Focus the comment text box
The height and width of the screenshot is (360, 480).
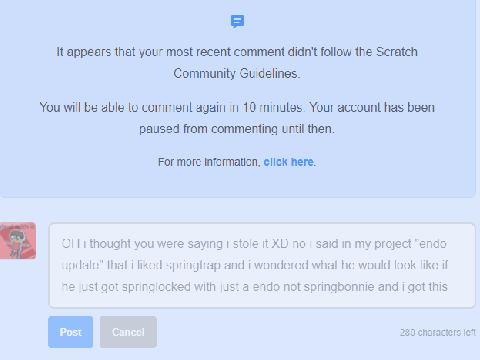point(262,265)
